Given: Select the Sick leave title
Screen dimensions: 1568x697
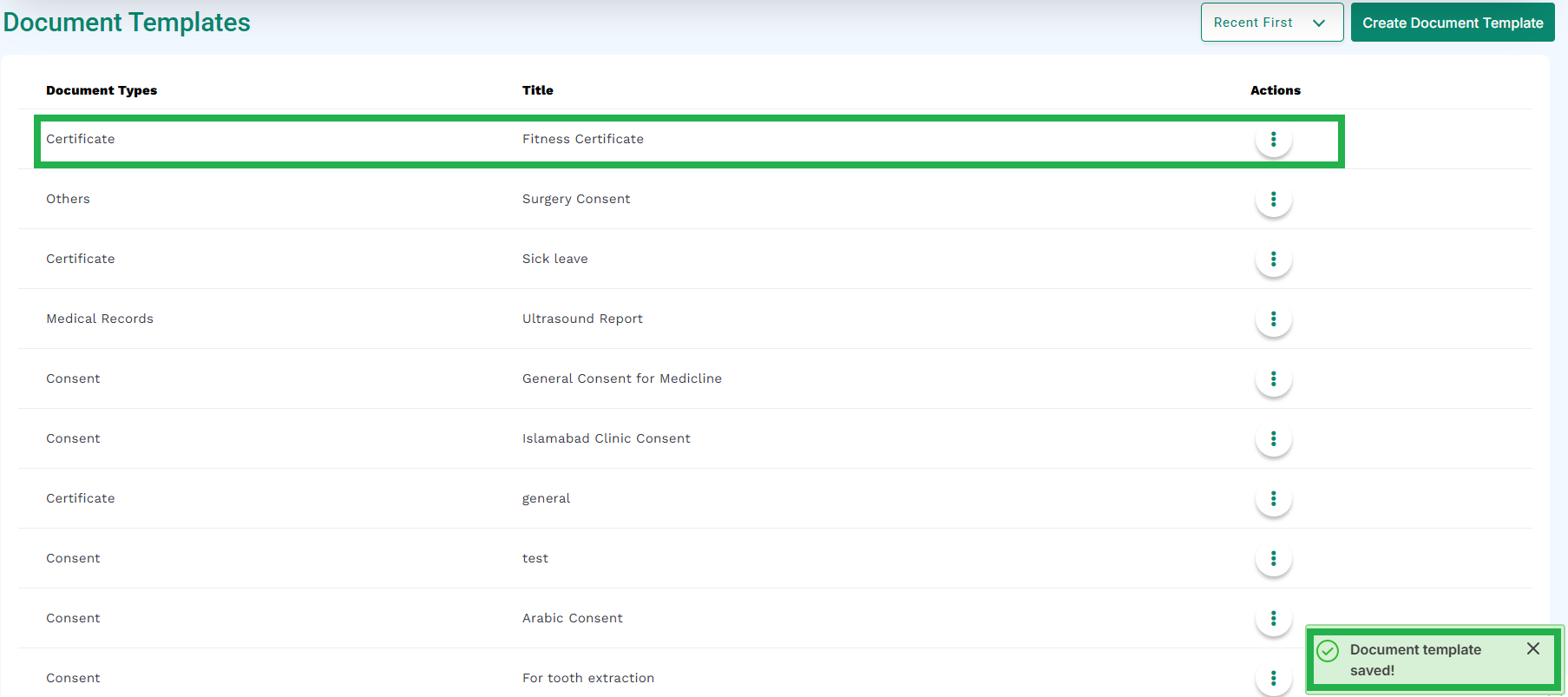Looking at the screenshot, I should pos(555,259).
